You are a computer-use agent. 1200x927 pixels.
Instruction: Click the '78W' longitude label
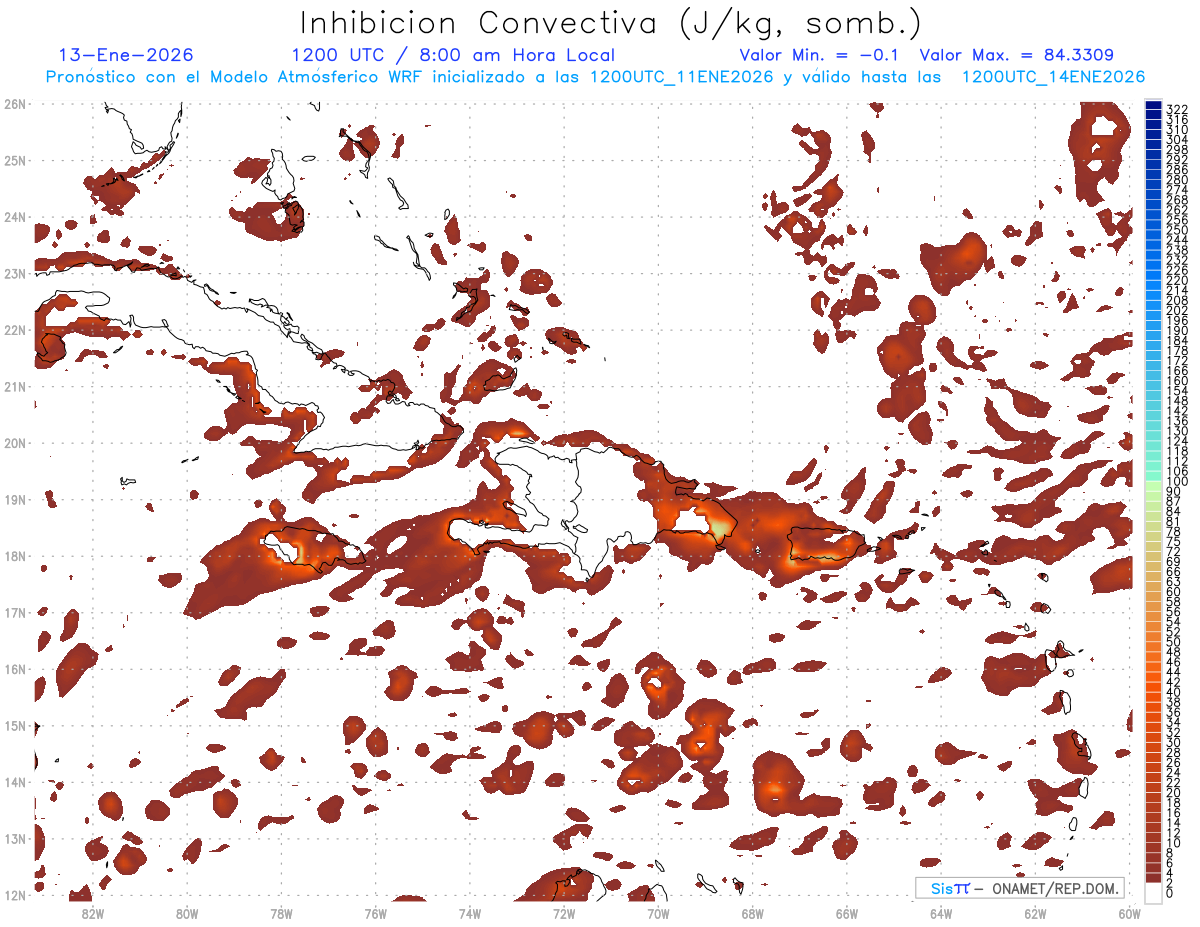[x=281, y=912]
